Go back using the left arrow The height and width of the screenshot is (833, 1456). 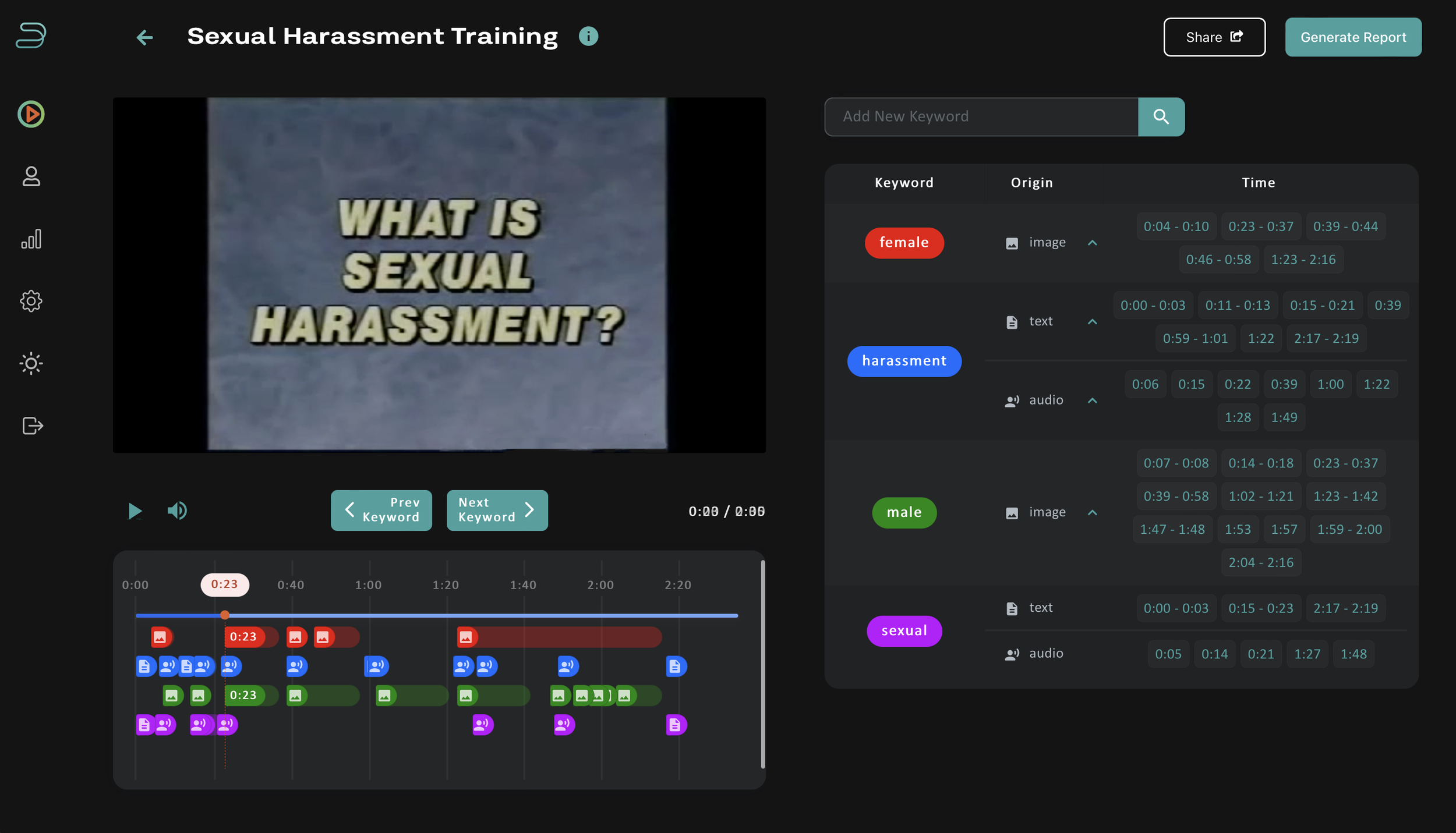[144, 37]
